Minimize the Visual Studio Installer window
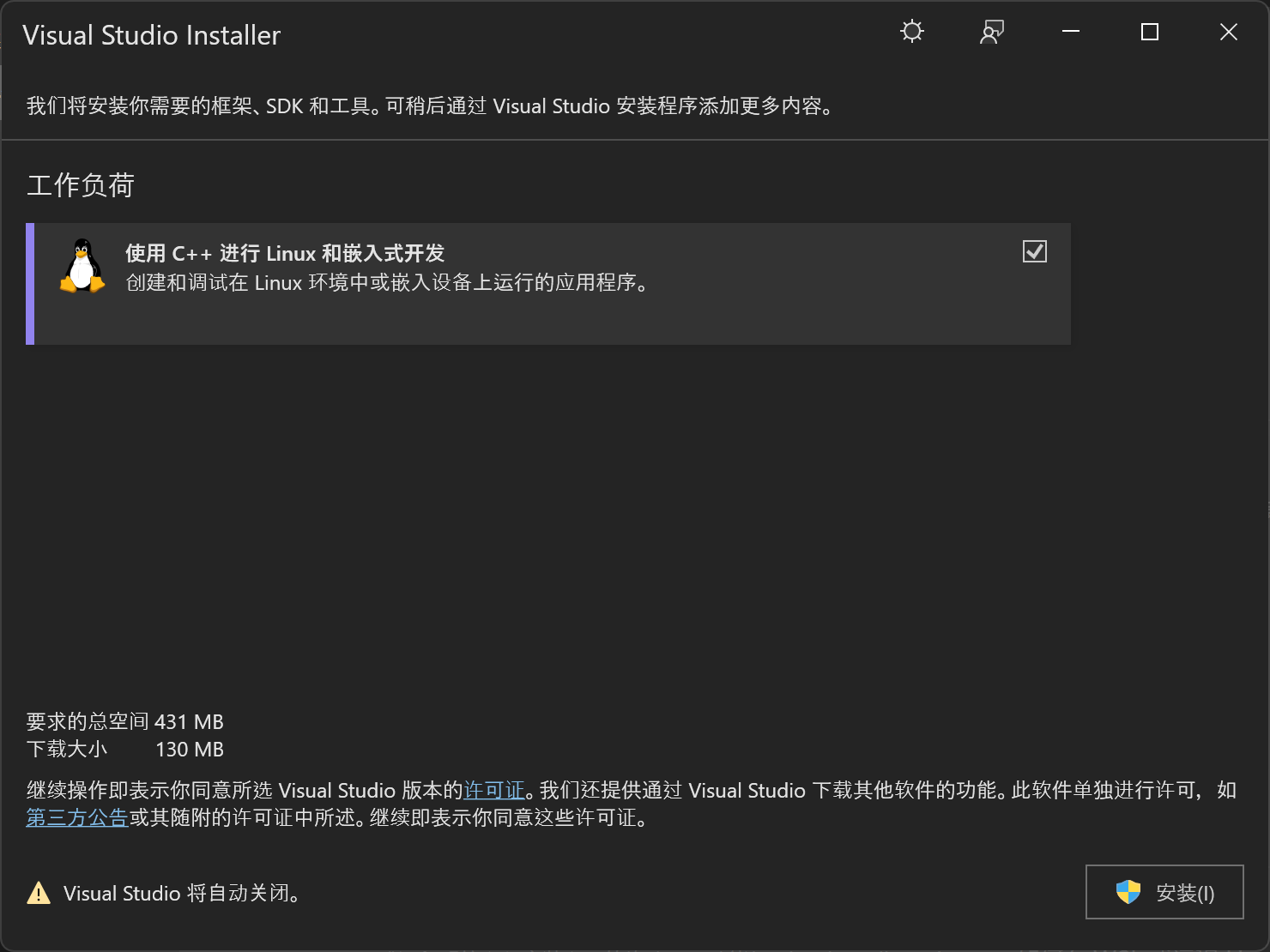Screen dimensions: 1270x952 (1071, 32)
